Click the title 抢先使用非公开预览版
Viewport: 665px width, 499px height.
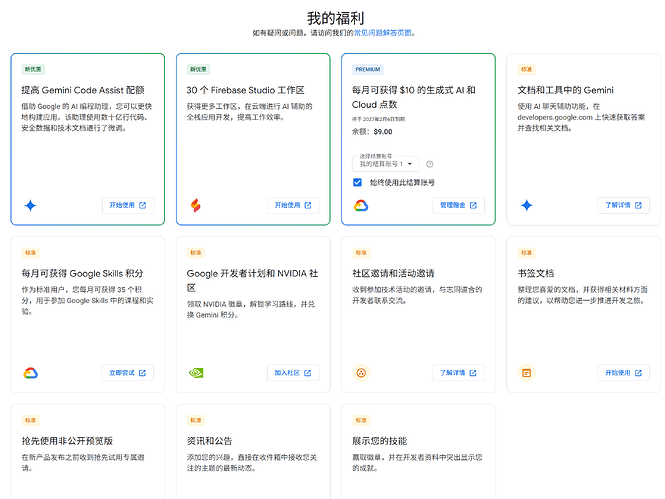coord(67,441)
